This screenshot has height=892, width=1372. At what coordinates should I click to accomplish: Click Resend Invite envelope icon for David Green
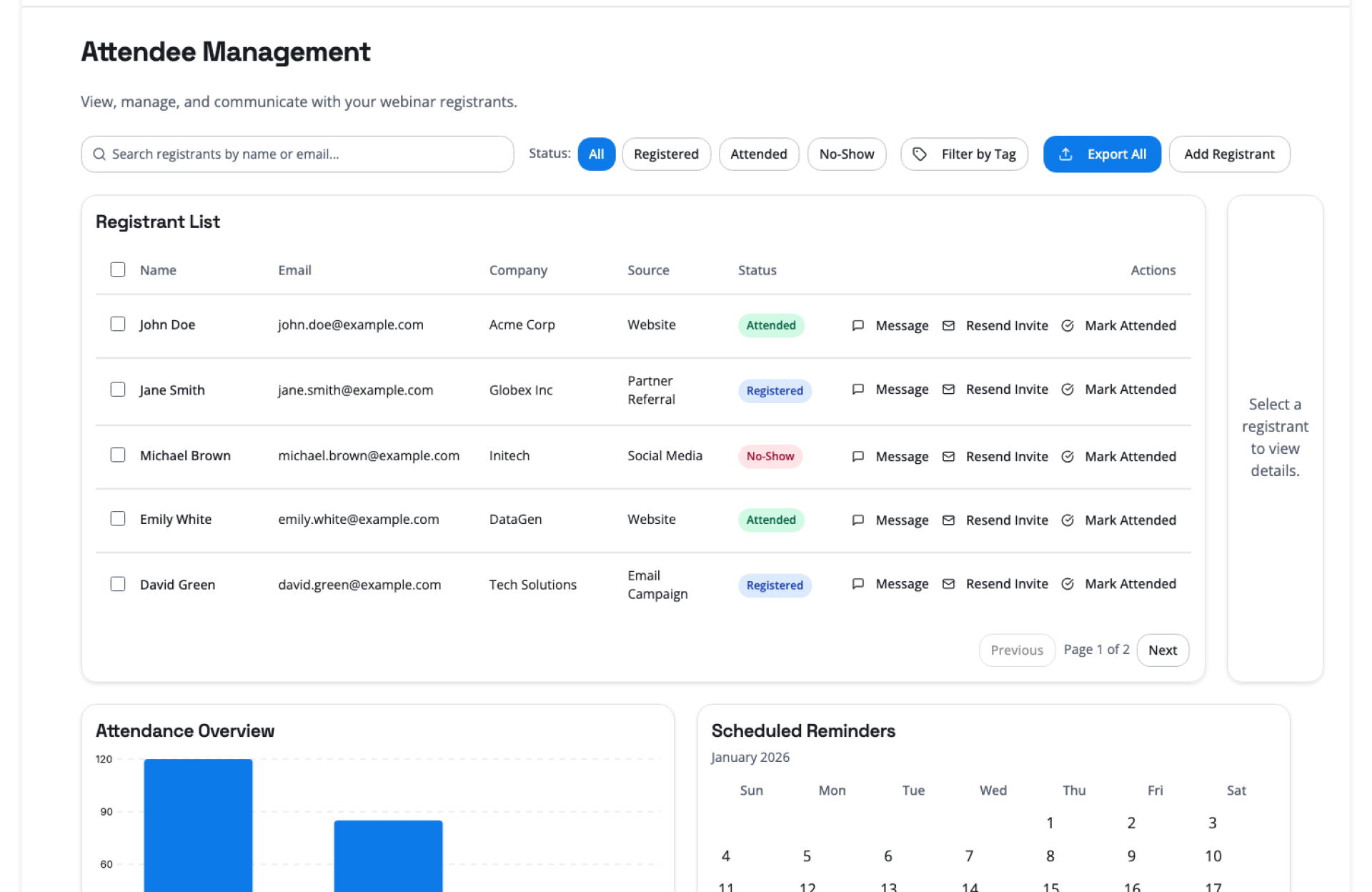pyautogui.click(x=948, y=584)
